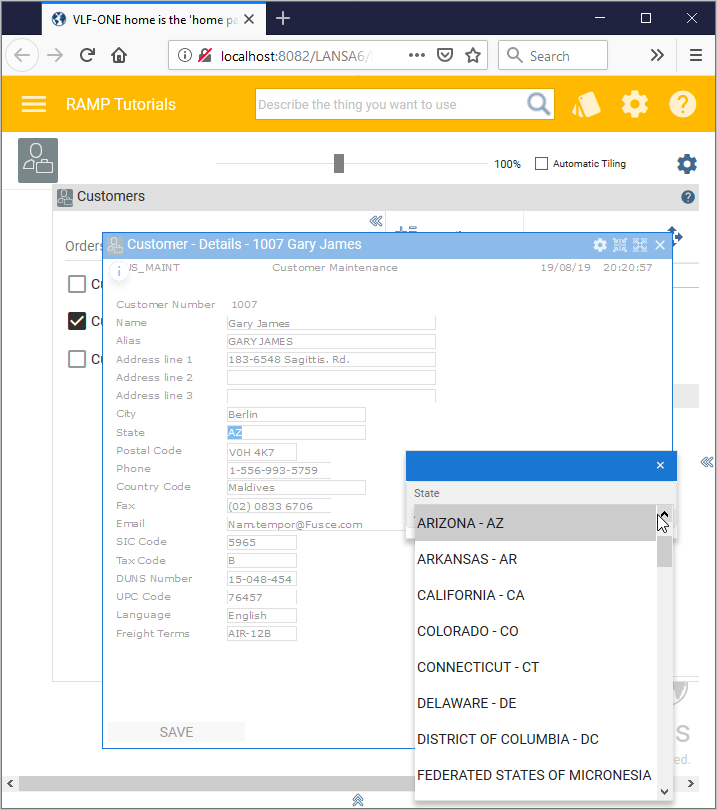
Task: Close the State selection popup
Action: tap(660, 465)
